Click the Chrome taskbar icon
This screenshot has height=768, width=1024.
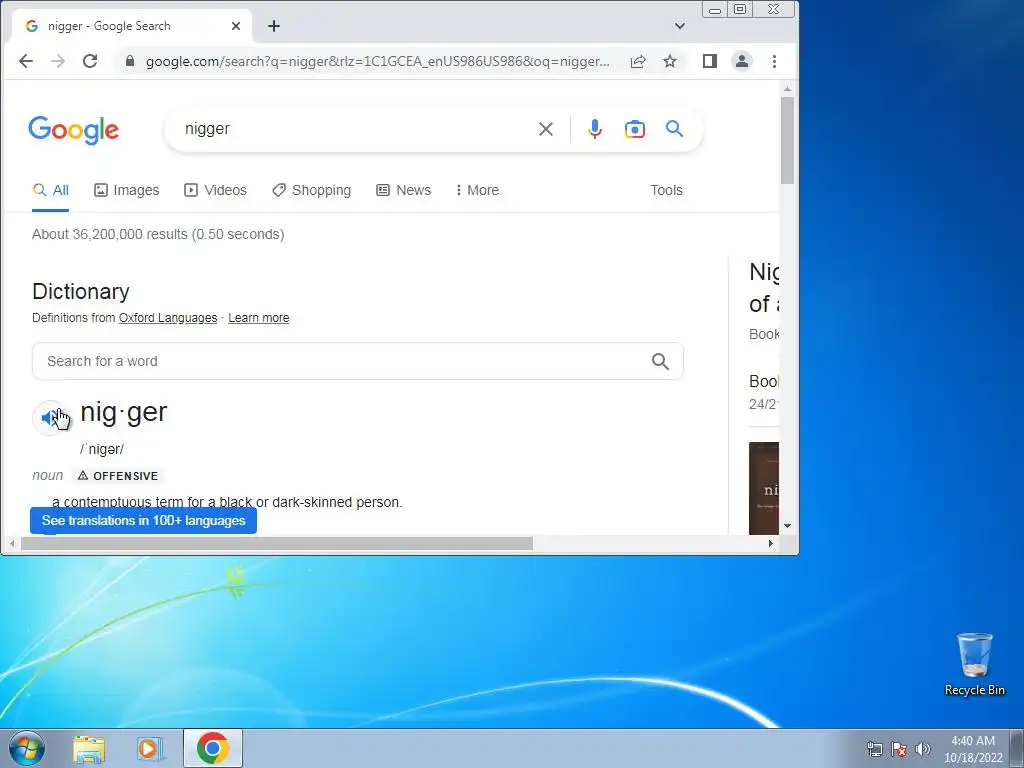(x=213, y=748)
